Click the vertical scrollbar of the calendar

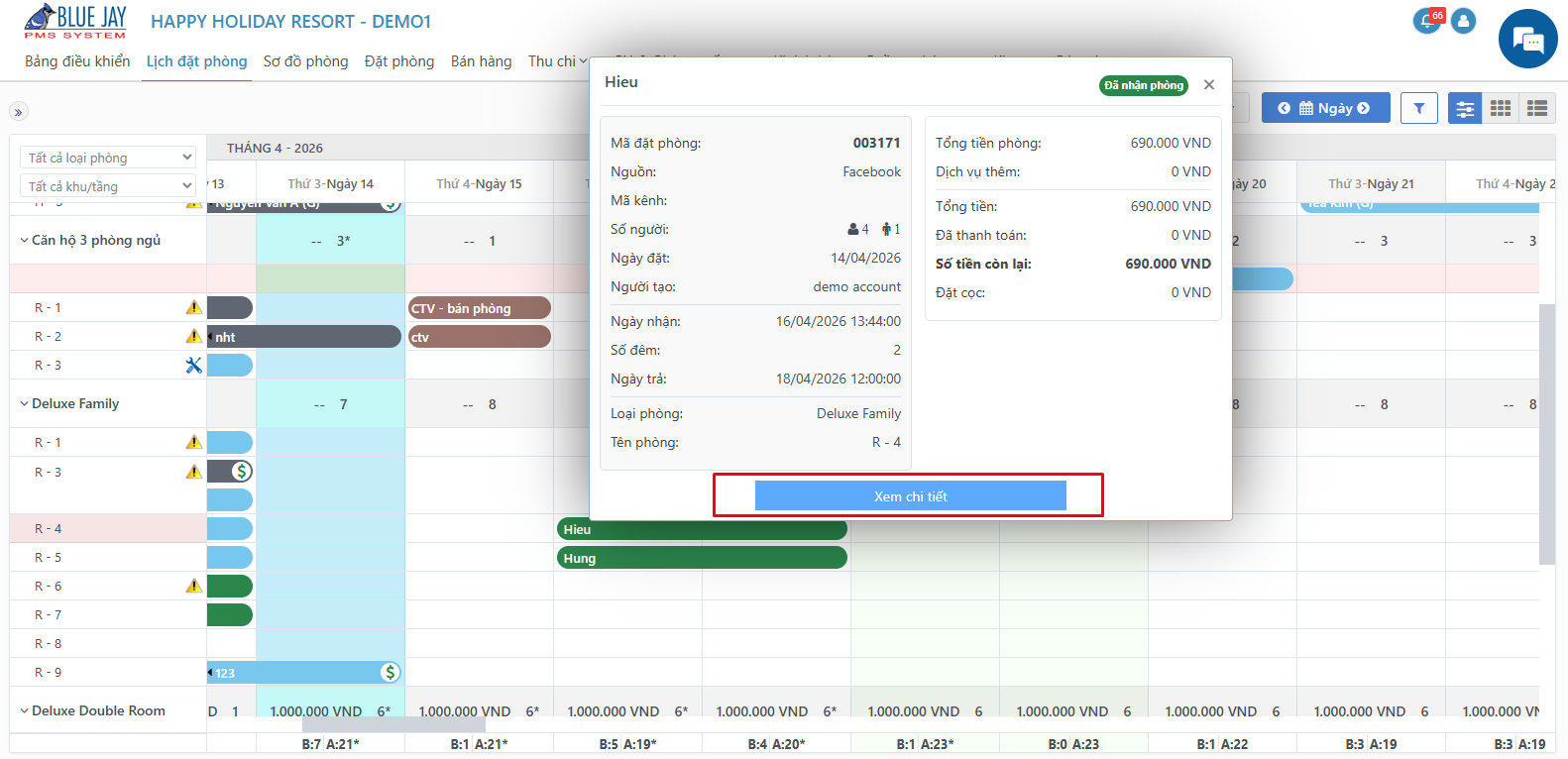click(x=1546, y=434)
